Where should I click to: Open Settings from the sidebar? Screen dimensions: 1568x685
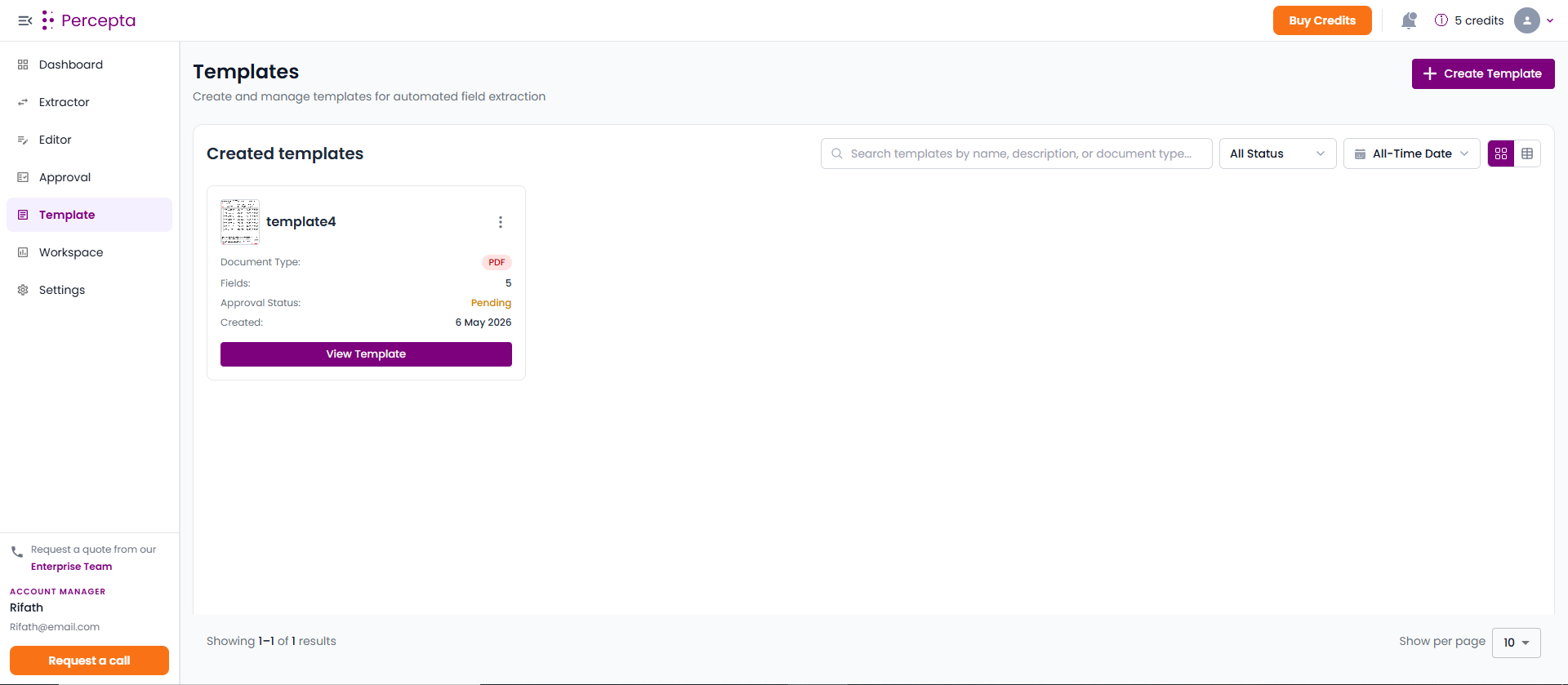[x=89, y=290]
